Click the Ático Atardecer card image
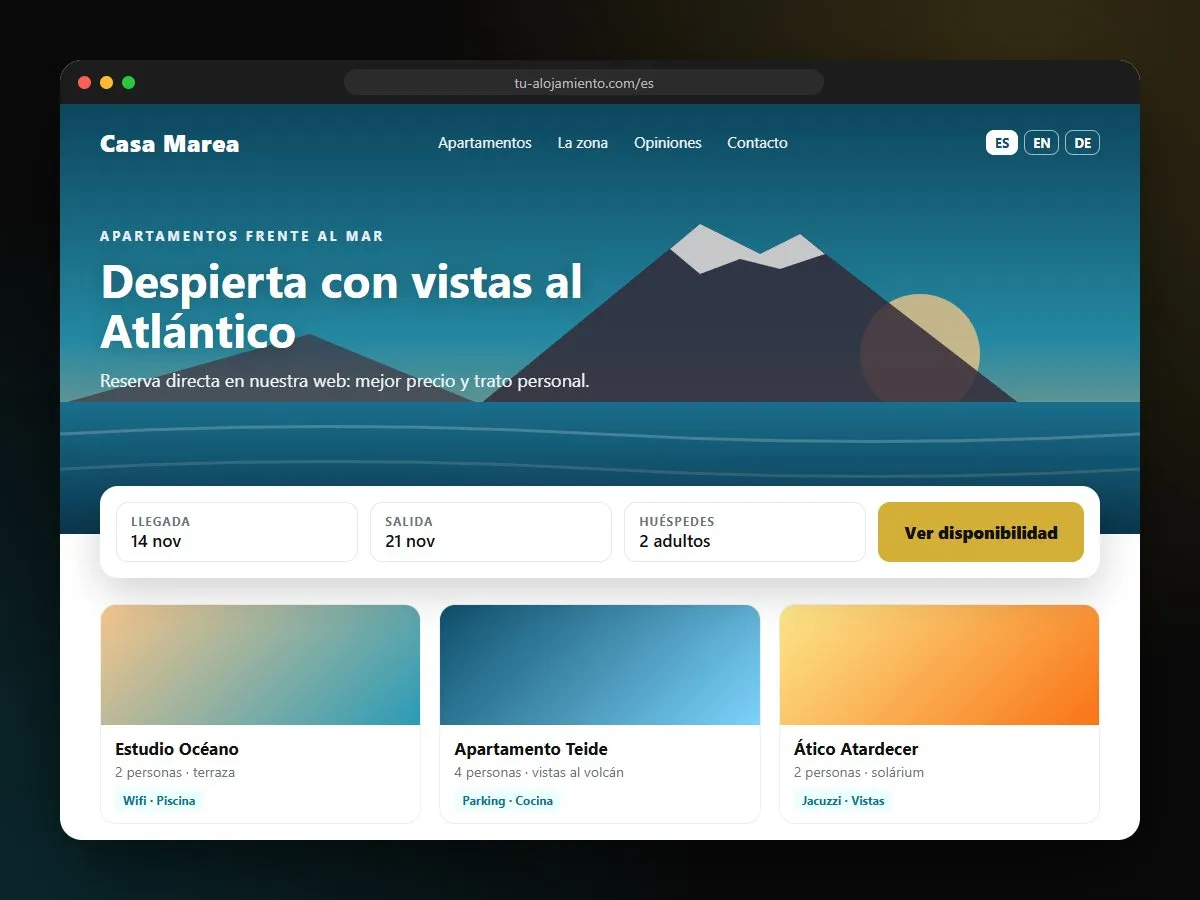The width and height of the screenshot is (1200, 900). point(939,665)
